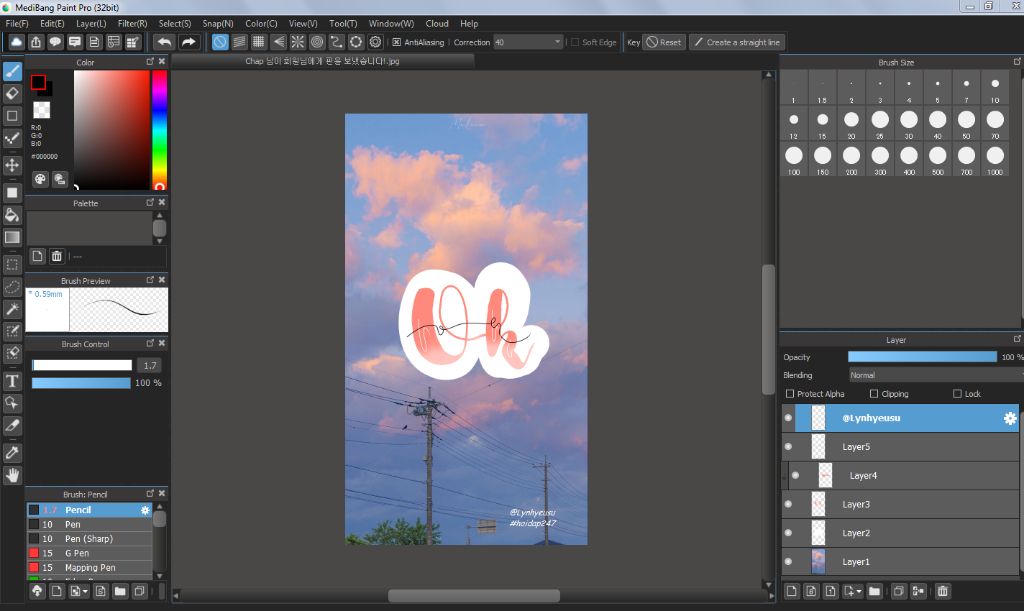Click the hue color strip
This screenshot has height=611, width=1024.
pos(159,130)
